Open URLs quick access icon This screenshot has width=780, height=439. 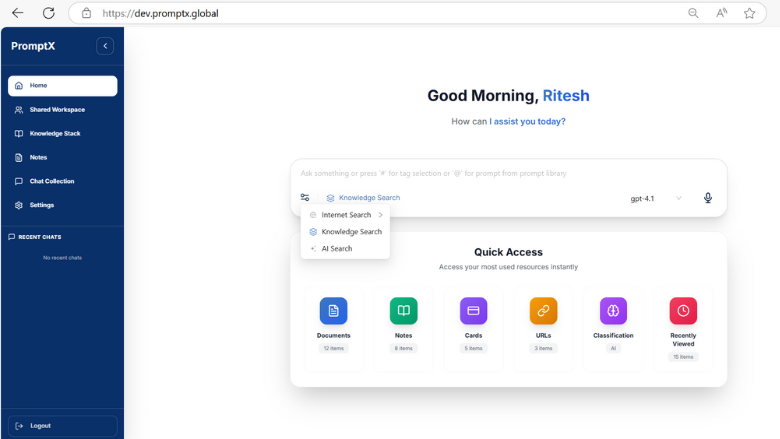(x=543, y=311)
